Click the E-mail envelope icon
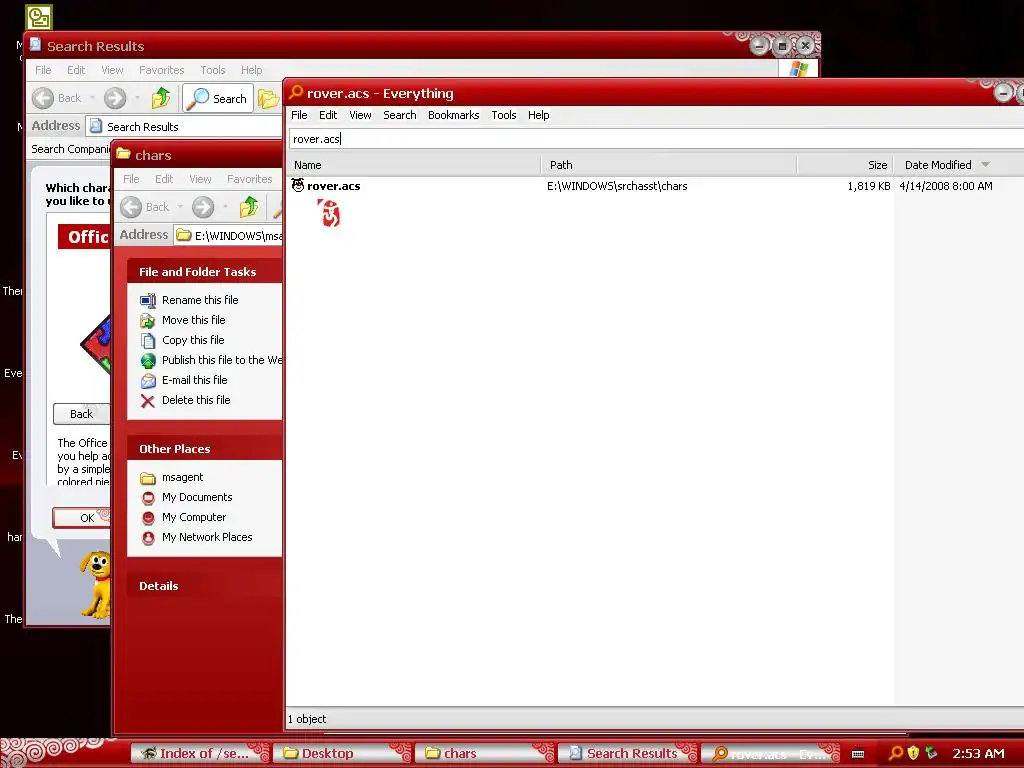 point(148,381)
